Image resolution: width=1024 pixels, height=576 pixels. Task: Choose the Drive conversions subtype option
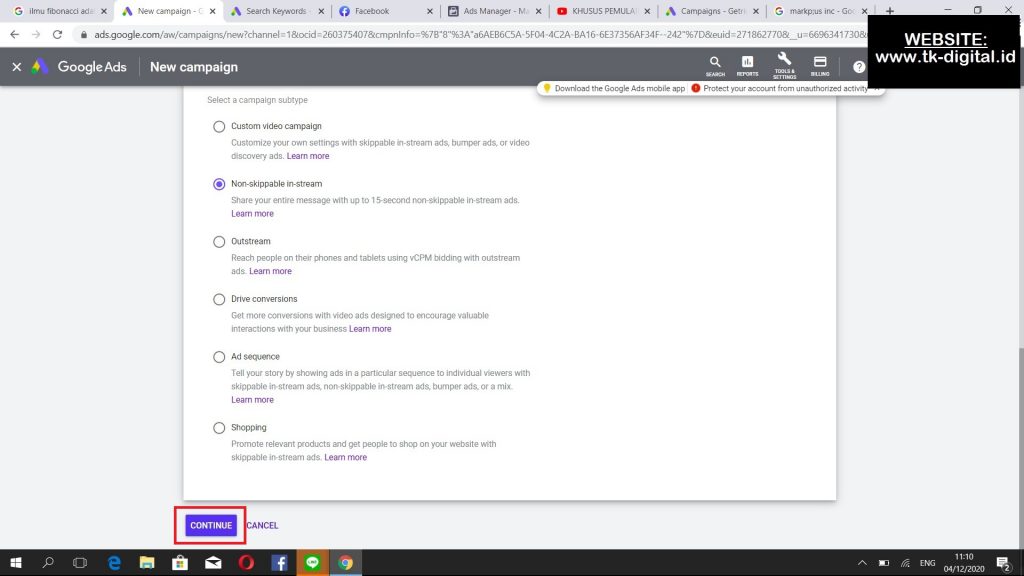(219, 299)
